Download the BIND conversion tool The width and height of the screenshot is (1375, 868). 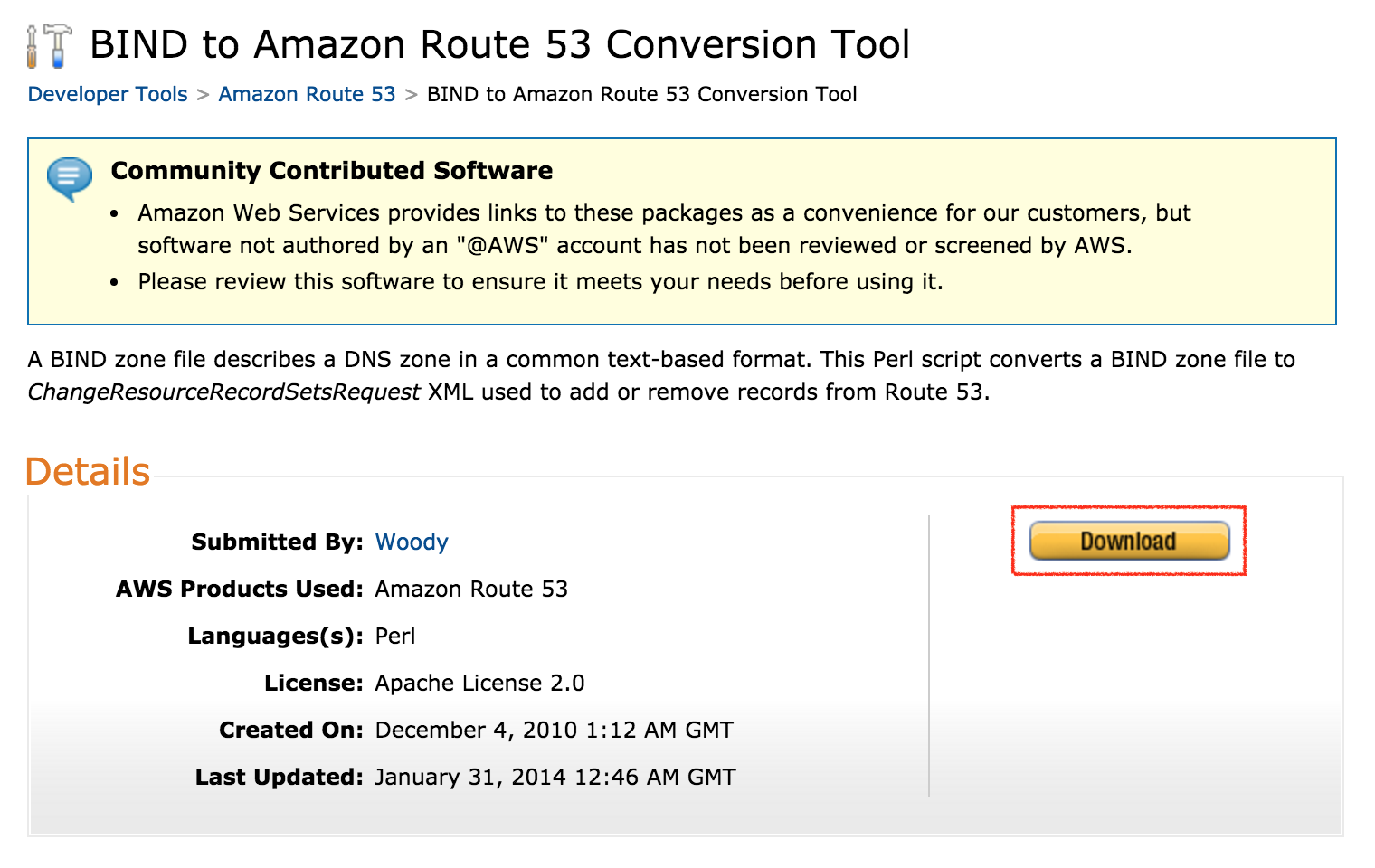1128,541
